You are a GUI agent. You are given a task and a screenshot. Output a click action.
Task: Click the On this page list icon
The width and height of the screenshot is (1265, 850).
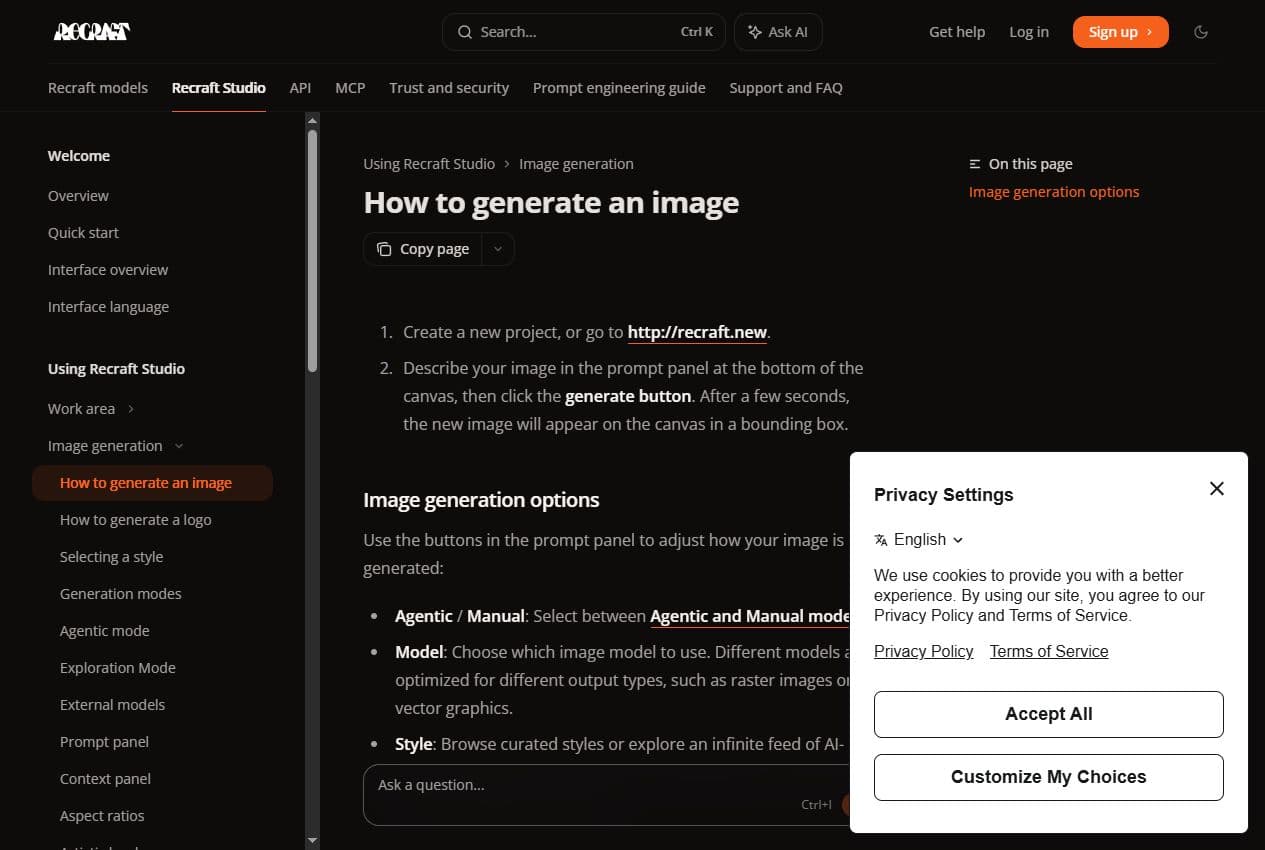(975, 164)
